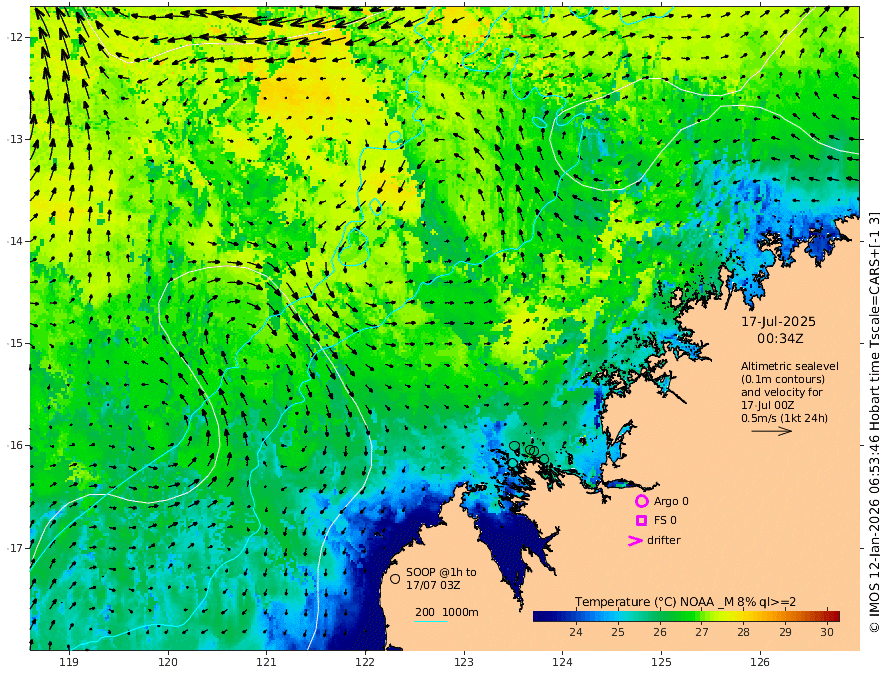Click the '0.5m/s (1kt 24h)' scale text
Screen dimensions: 880x680
click(785, 418)
